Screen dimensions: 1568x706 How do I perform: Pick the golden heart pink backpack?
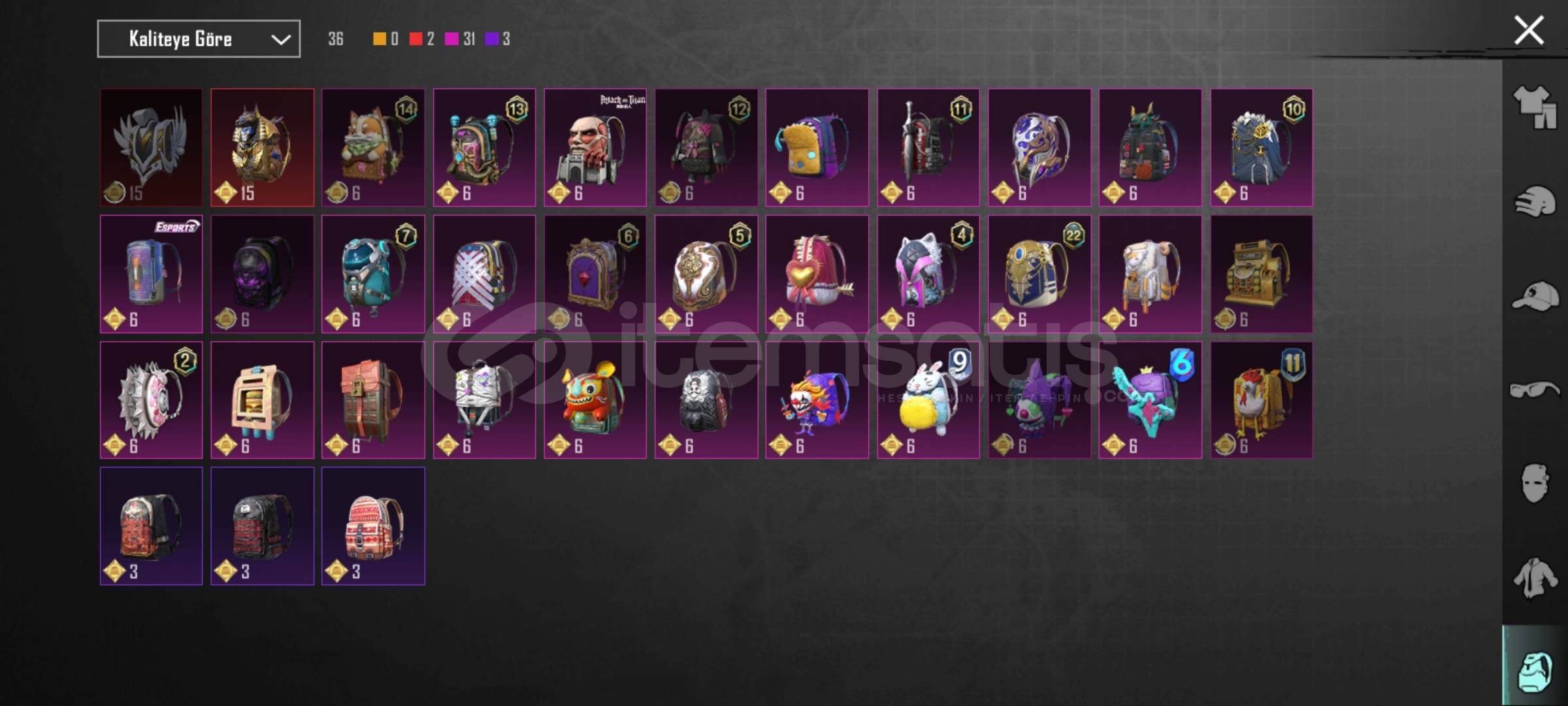pyautogui.click(x=817, y=274)
